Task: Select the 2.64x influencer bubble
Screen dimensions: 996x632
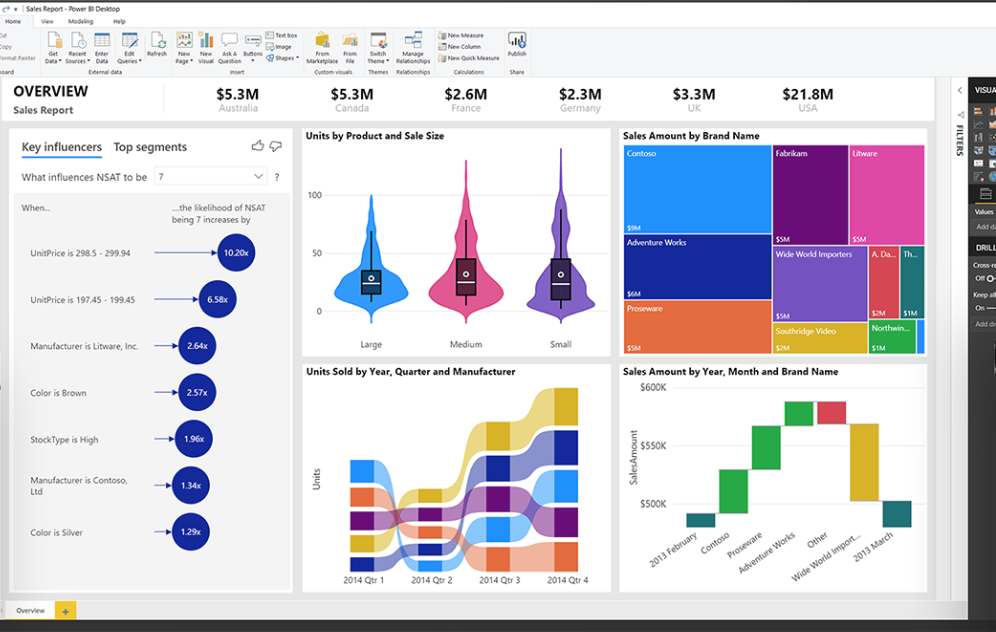Action: (197, 346)
